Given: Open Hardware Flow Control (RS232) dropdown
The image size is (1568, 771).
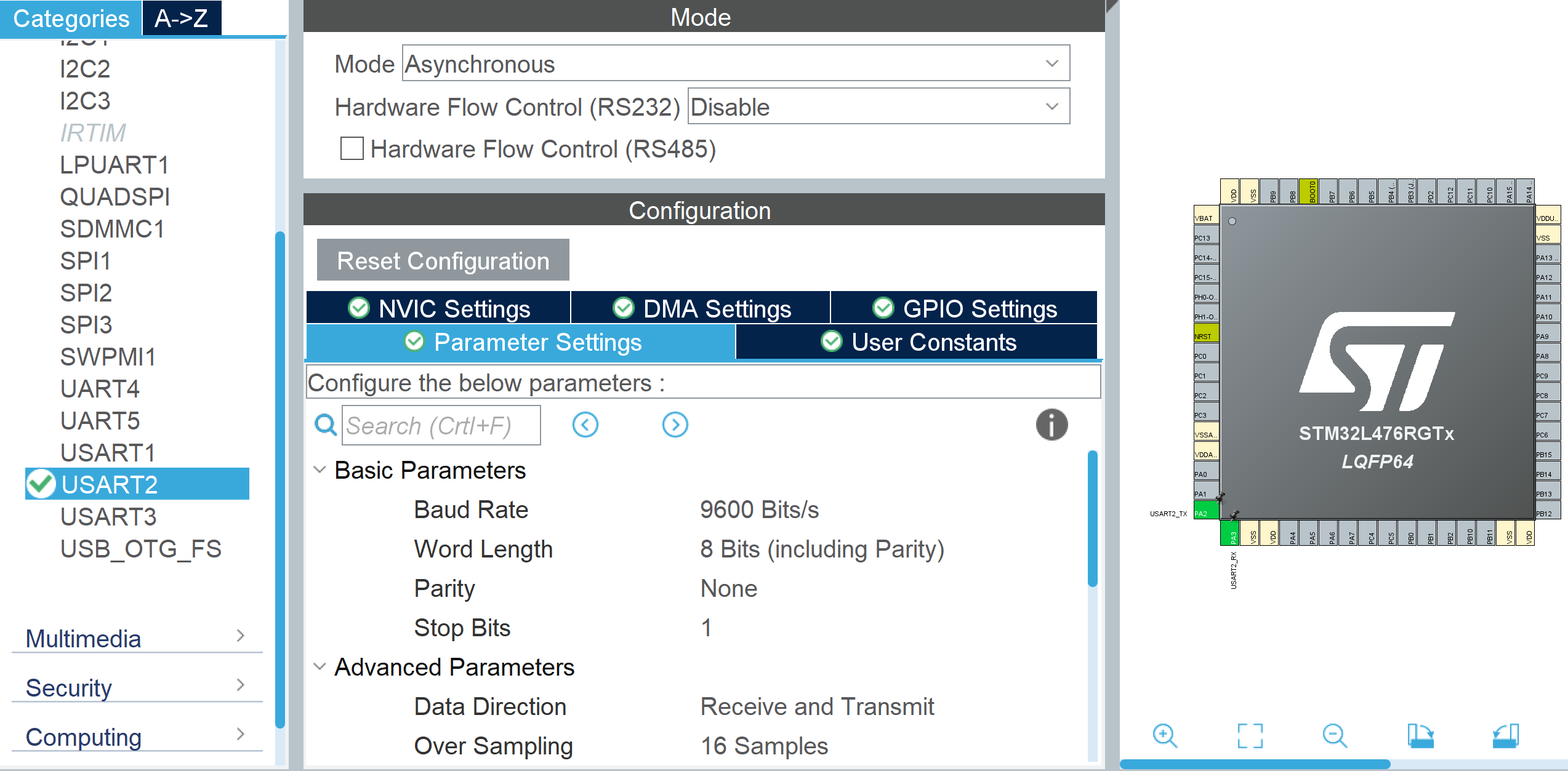Looking at the screenshot, I should 878,106.
